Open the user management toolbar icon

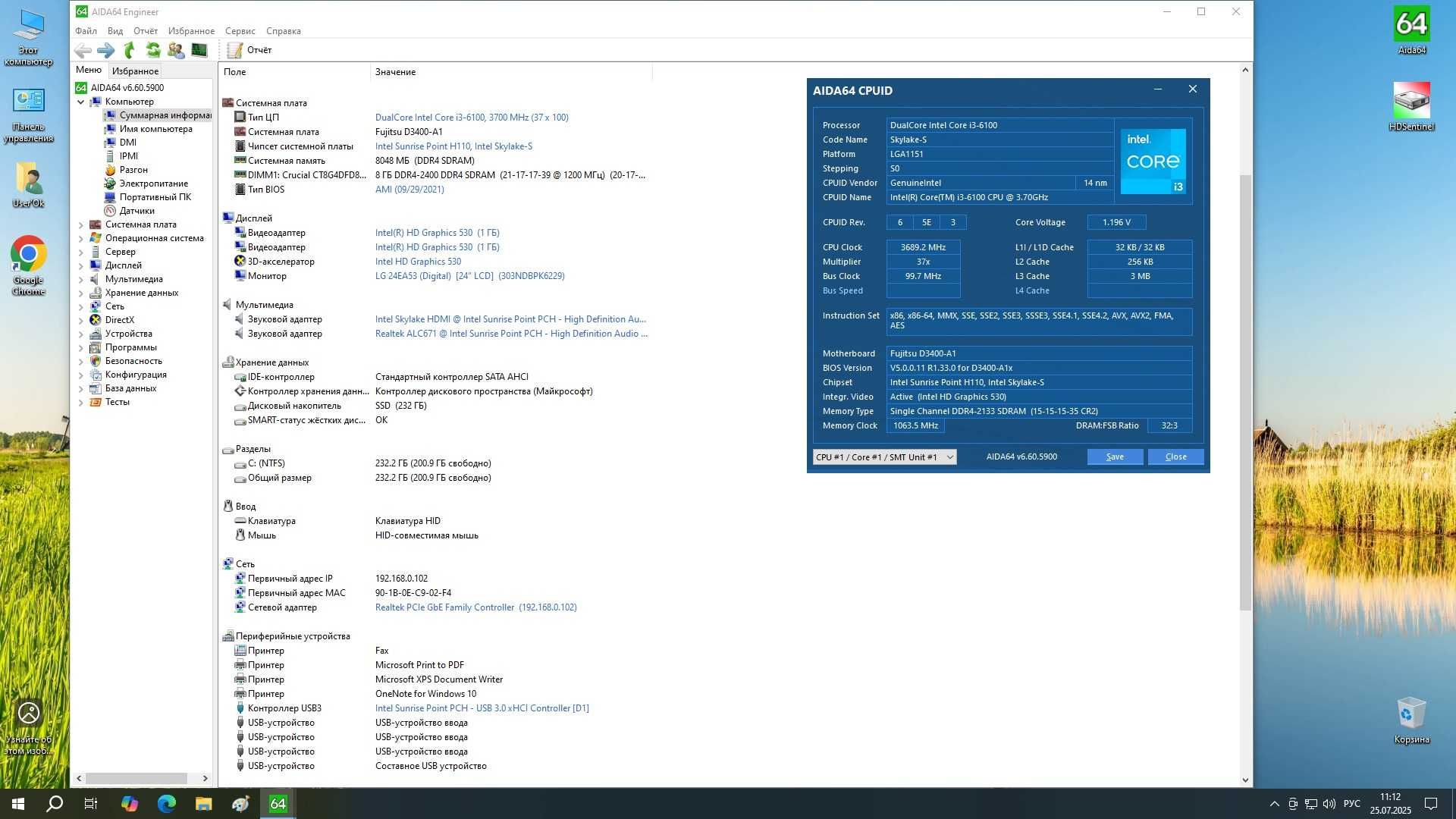tap(176, 50)
